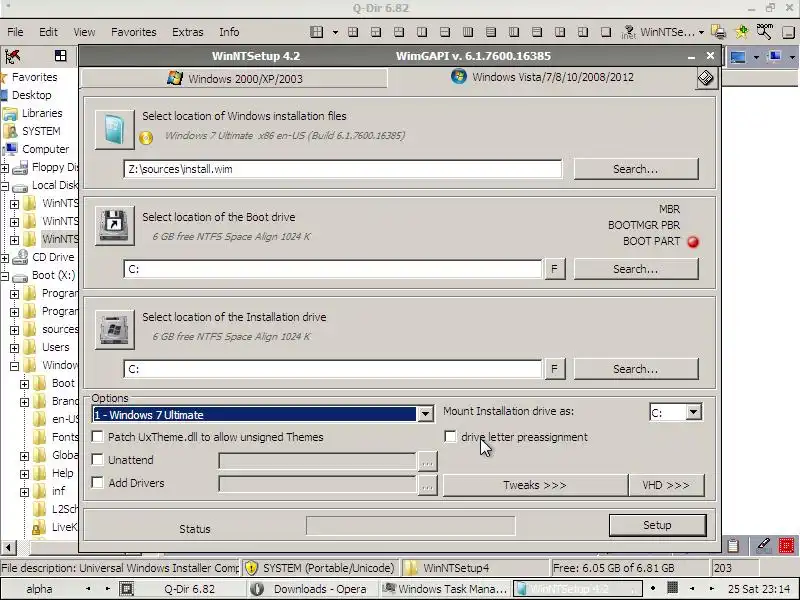The image size is (800, 600).
Task: Open dropdown arrow beside pane layout selector
Action: point(335,32)
